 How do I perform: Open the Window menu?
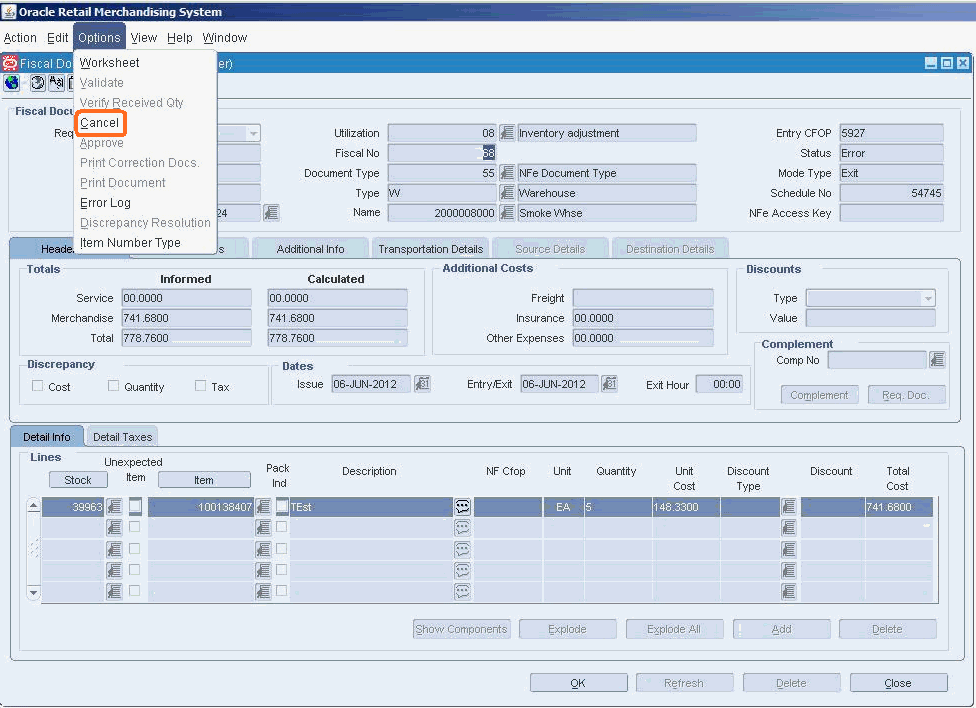click(225, 37)
